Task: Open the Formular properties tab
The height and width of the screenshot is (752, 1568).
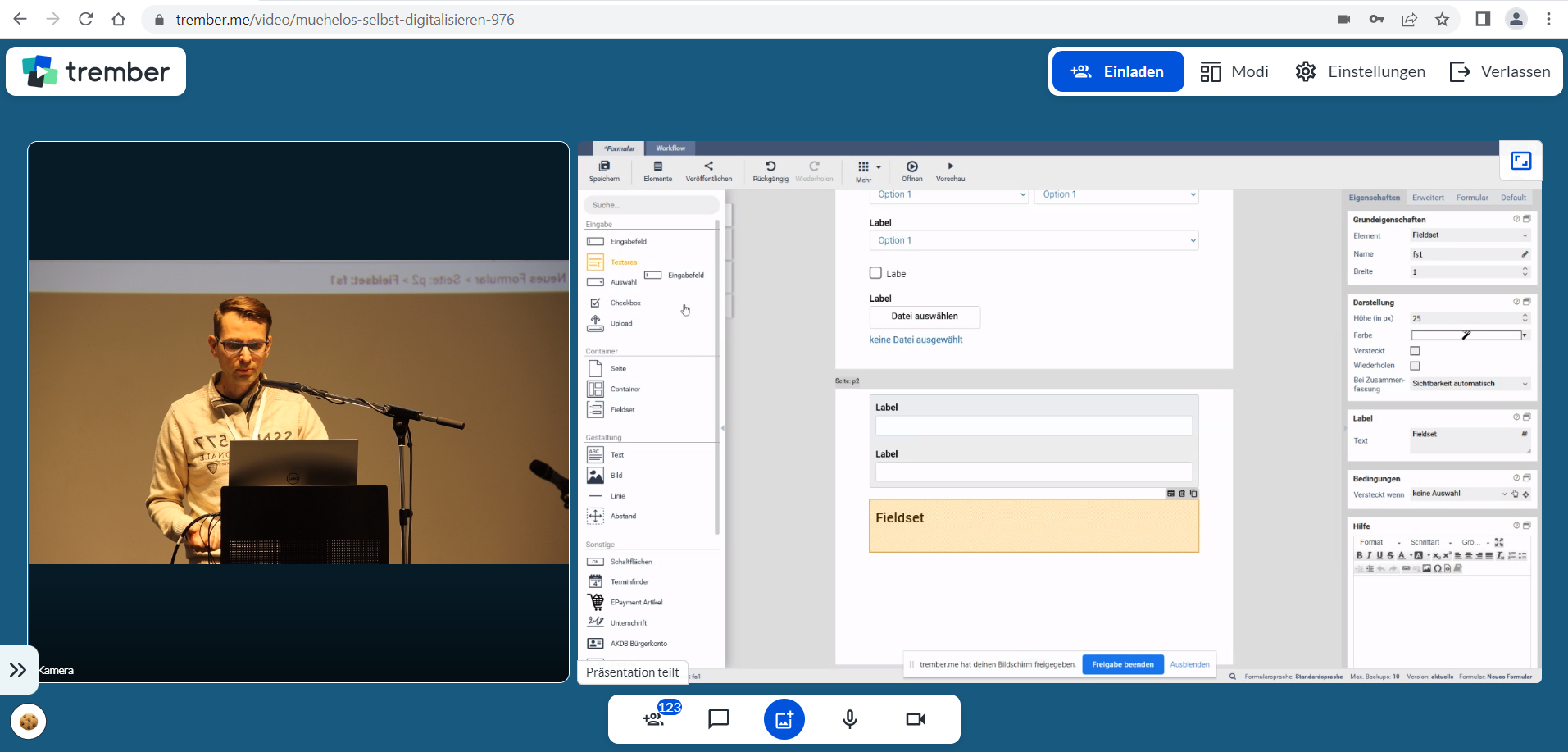Action: coord(1472,198)
